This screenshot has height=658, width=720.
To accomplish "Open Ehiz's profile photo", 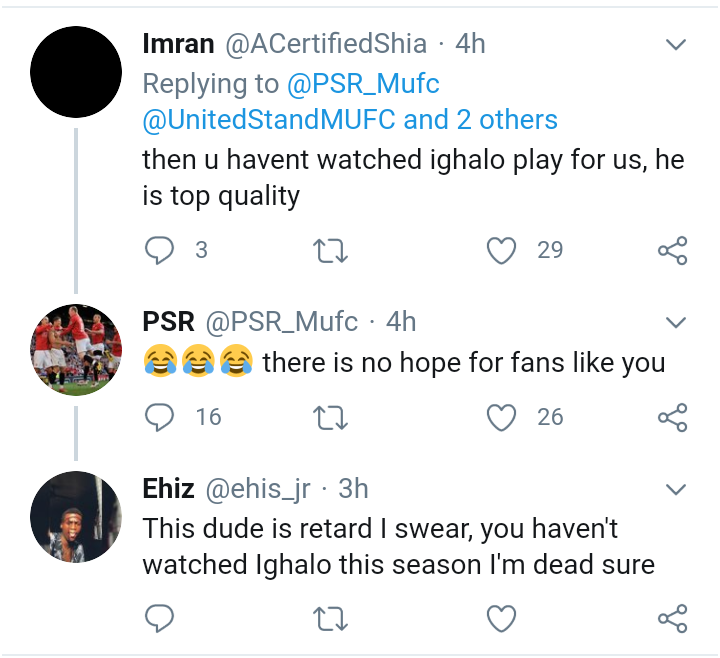I will pyautogui.click(x=76, y=516).
